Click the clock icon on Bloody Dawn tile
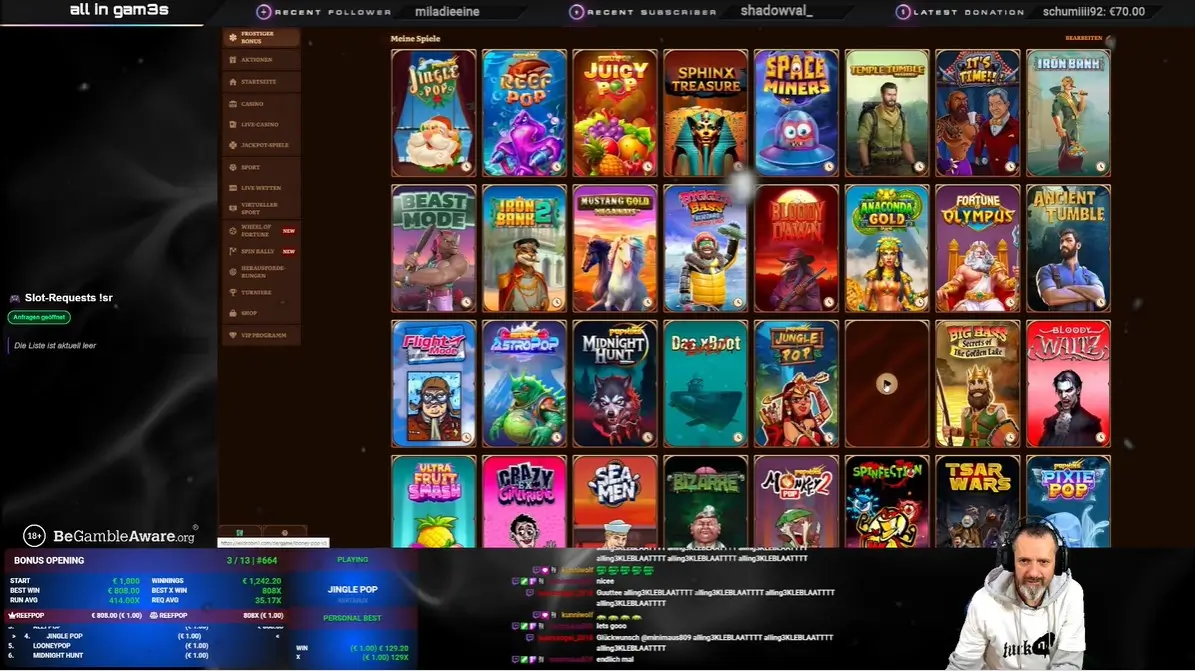Image resolution: width=1195 pixels, height=671 pixels. coord(828,302)
